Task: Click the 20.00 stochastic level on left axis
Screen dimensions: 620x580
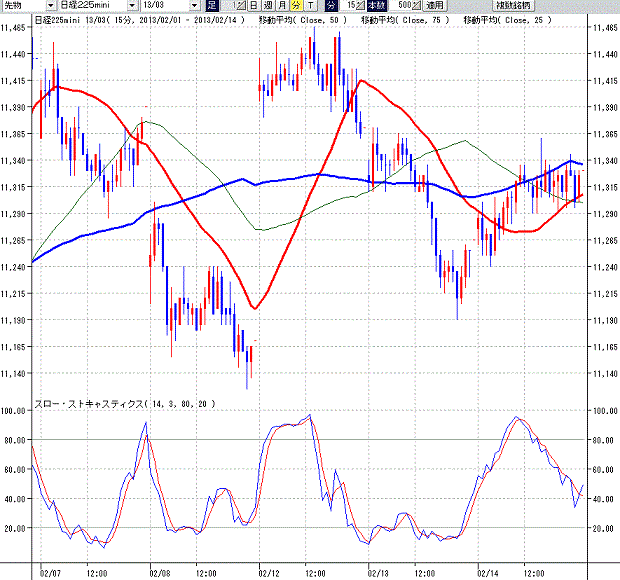Action: 15,528
